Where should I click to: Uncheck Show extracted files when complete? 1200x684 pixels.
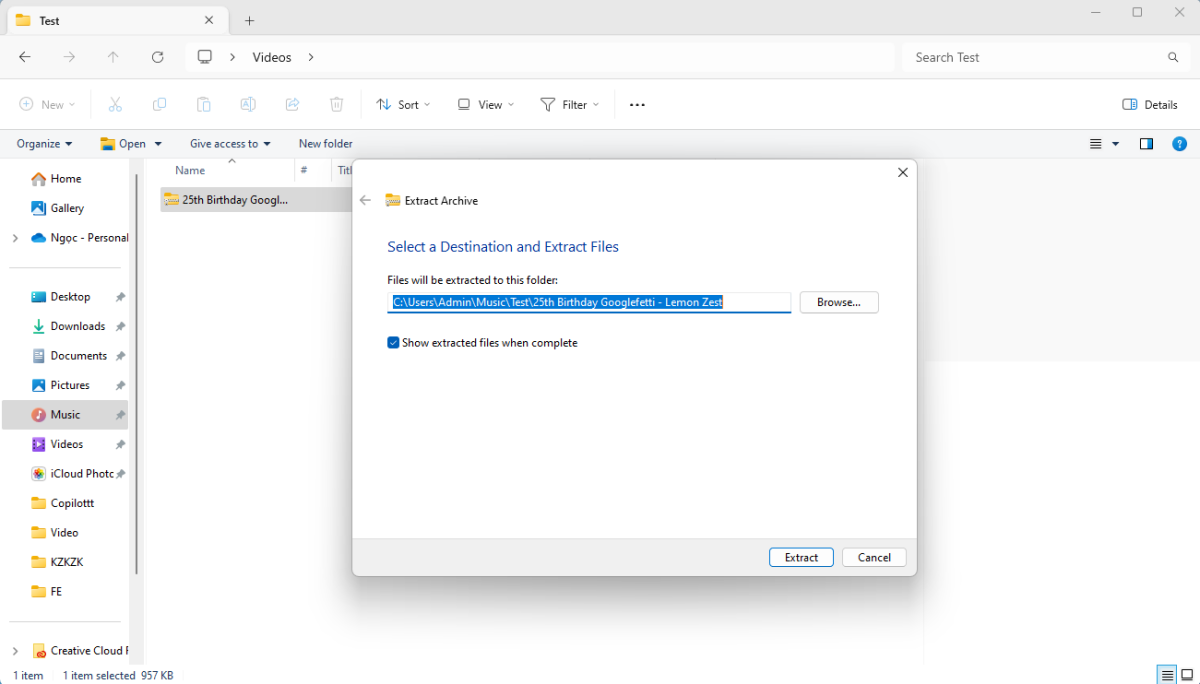tap(393, 343)
